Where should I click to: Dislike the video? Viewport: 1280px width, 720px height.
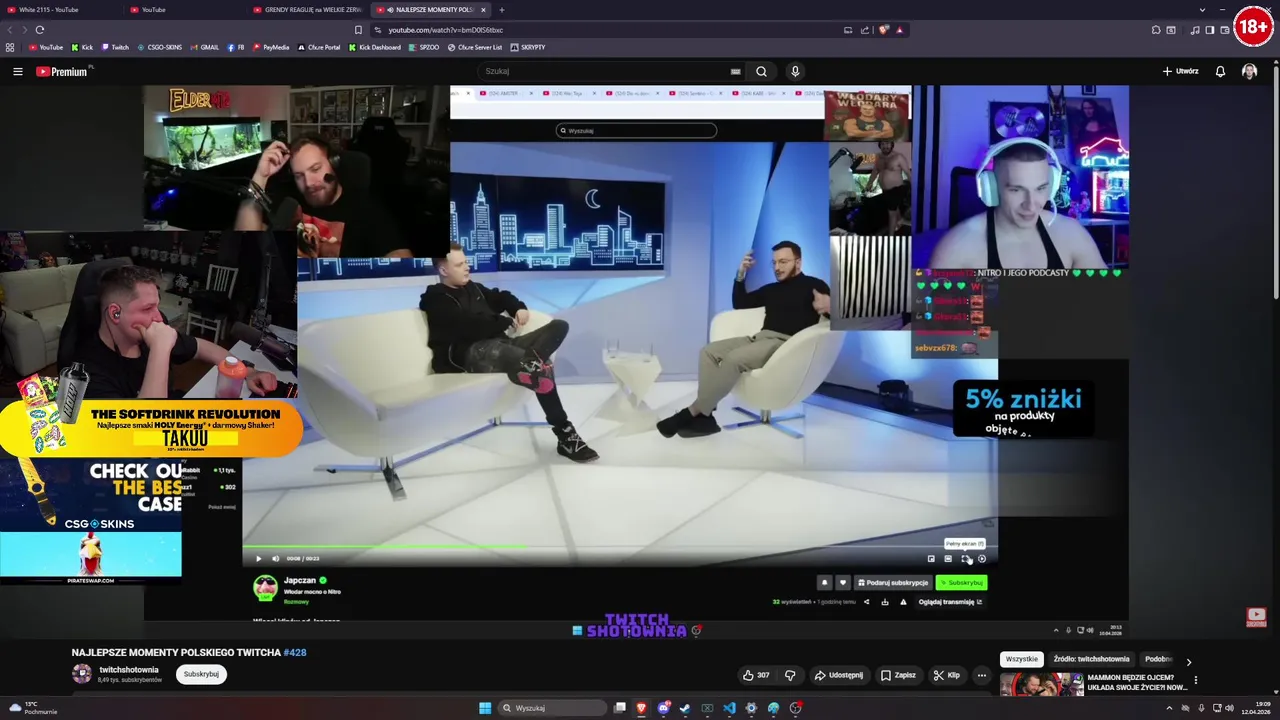(x=790, y=675)
